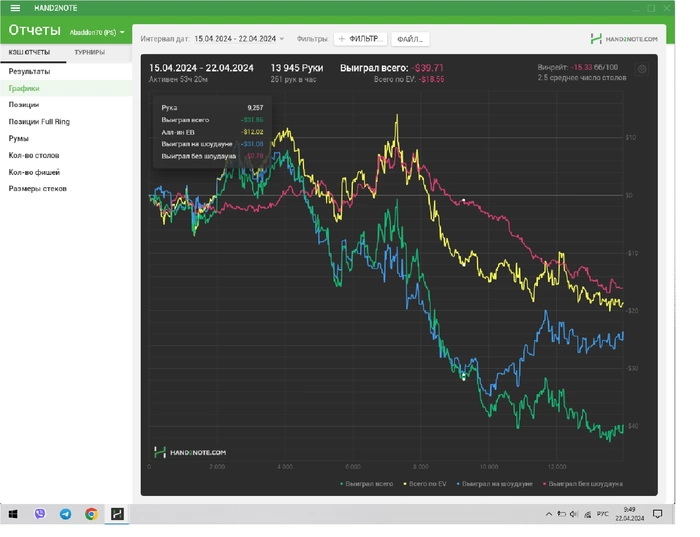Image resolution: width=700 pixels, height=537 pixels.
Task: Click 'Всего по EV: -$18.56' value
Action: pos(409,79)
